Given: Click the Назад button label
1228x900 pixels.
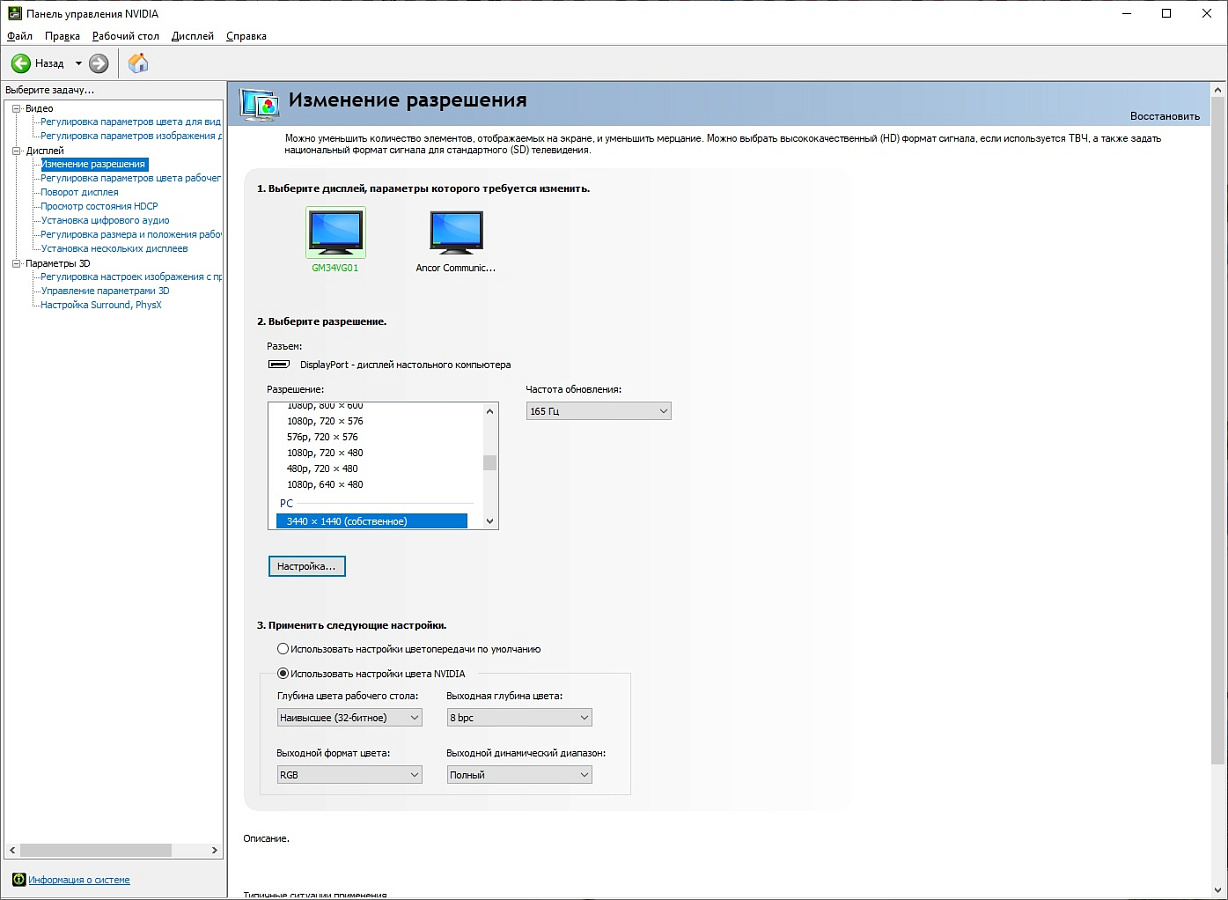Looking at the screenshot, I should (49, 63).
